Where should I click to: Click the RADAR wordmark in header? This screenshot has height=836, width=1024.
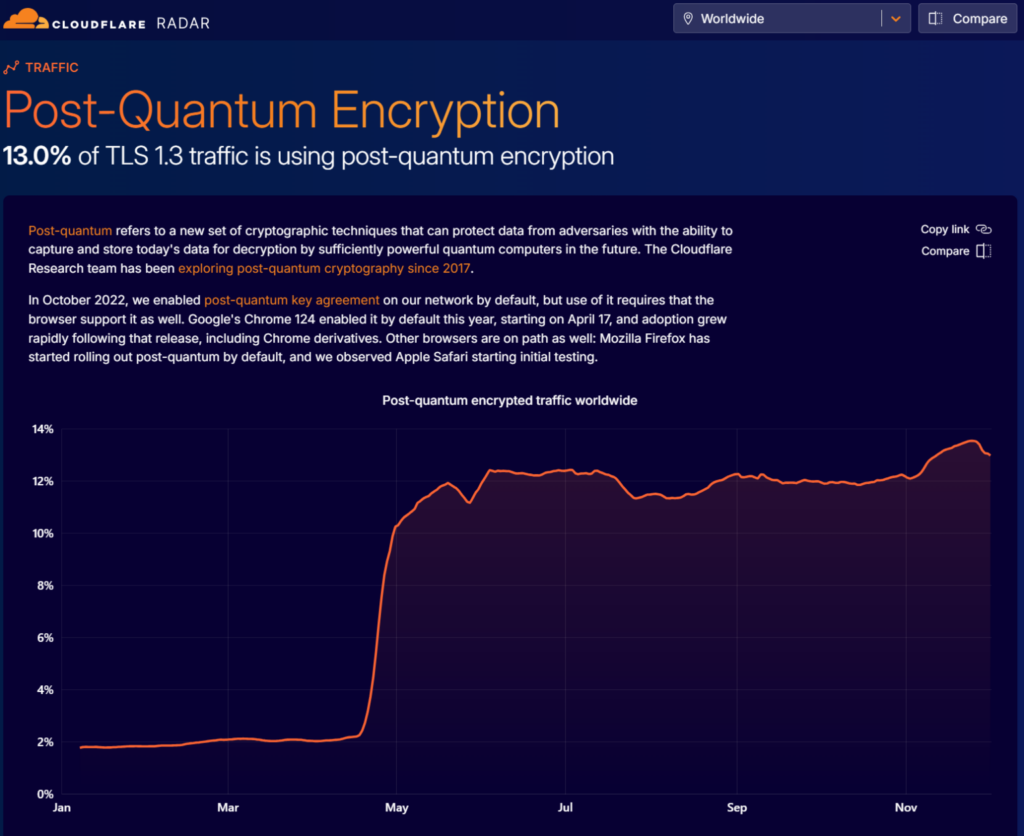183,22
